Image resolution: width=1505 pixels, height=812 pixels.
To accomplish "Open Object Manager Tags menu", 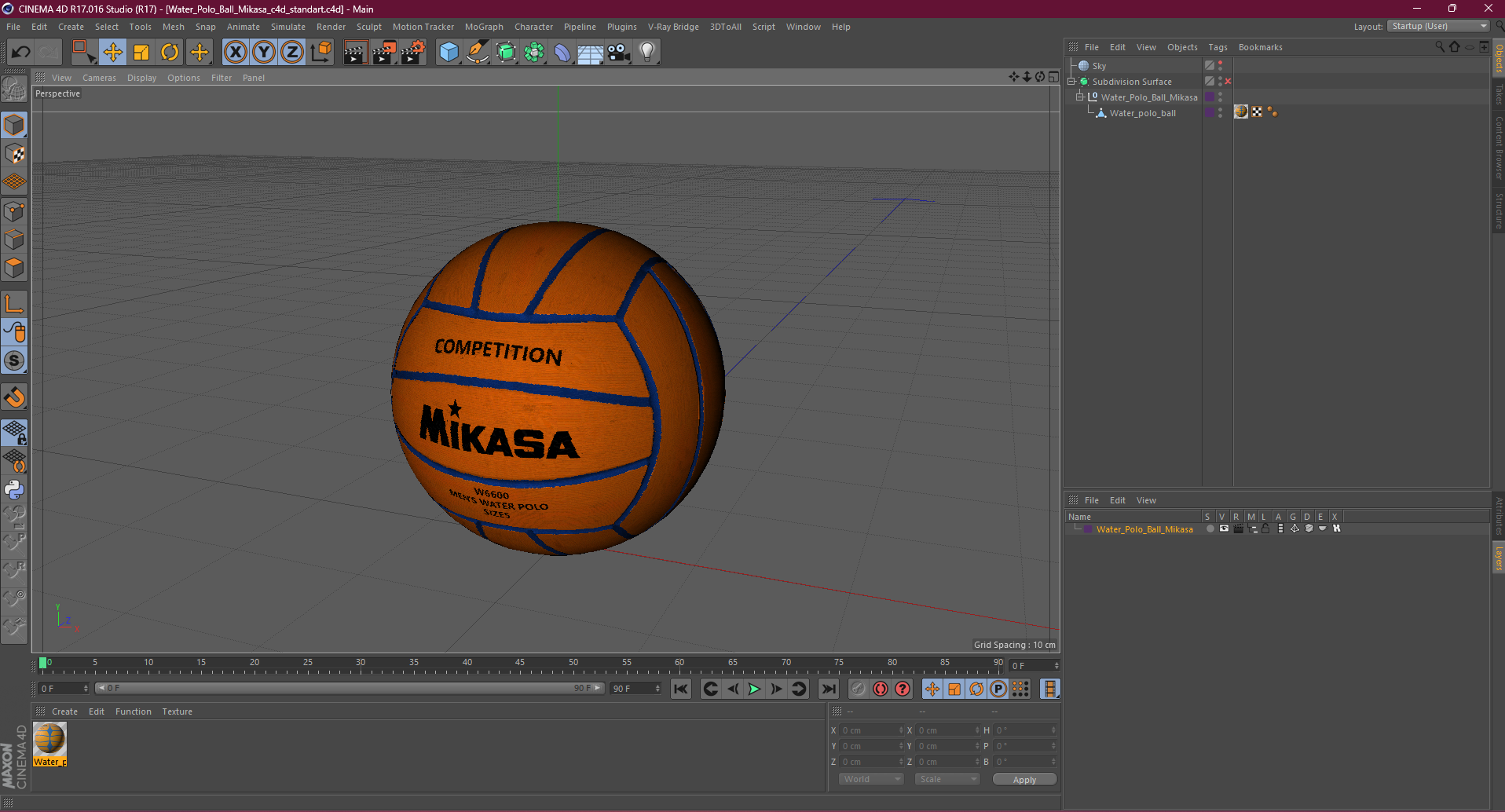I will click(x=1218, y=47).
